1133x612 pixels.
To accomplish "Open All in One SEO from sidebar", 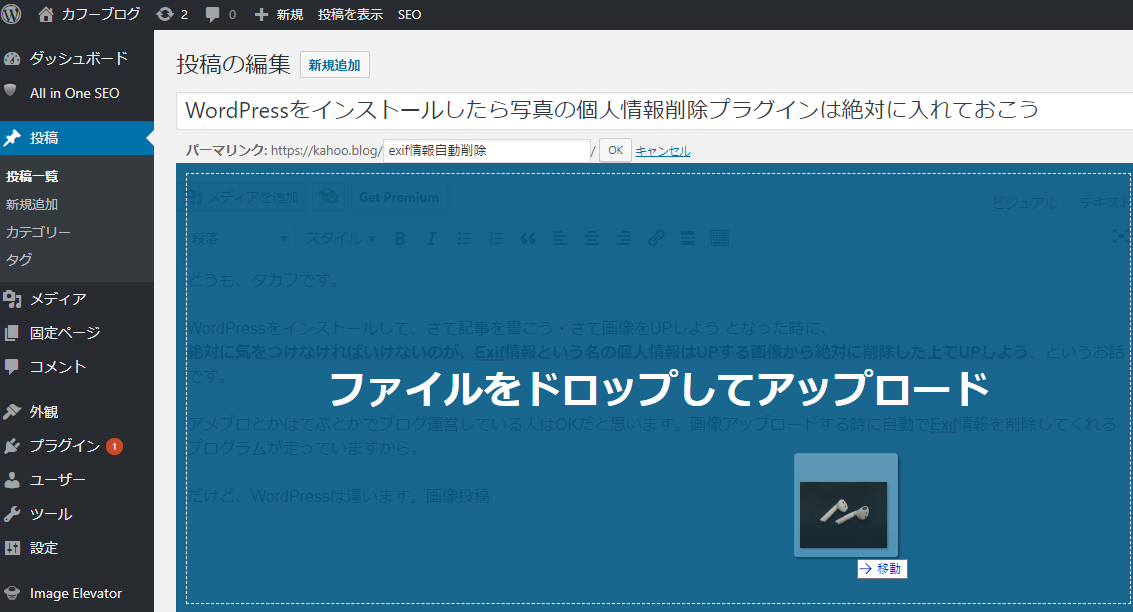I will [x=74, y=93].
